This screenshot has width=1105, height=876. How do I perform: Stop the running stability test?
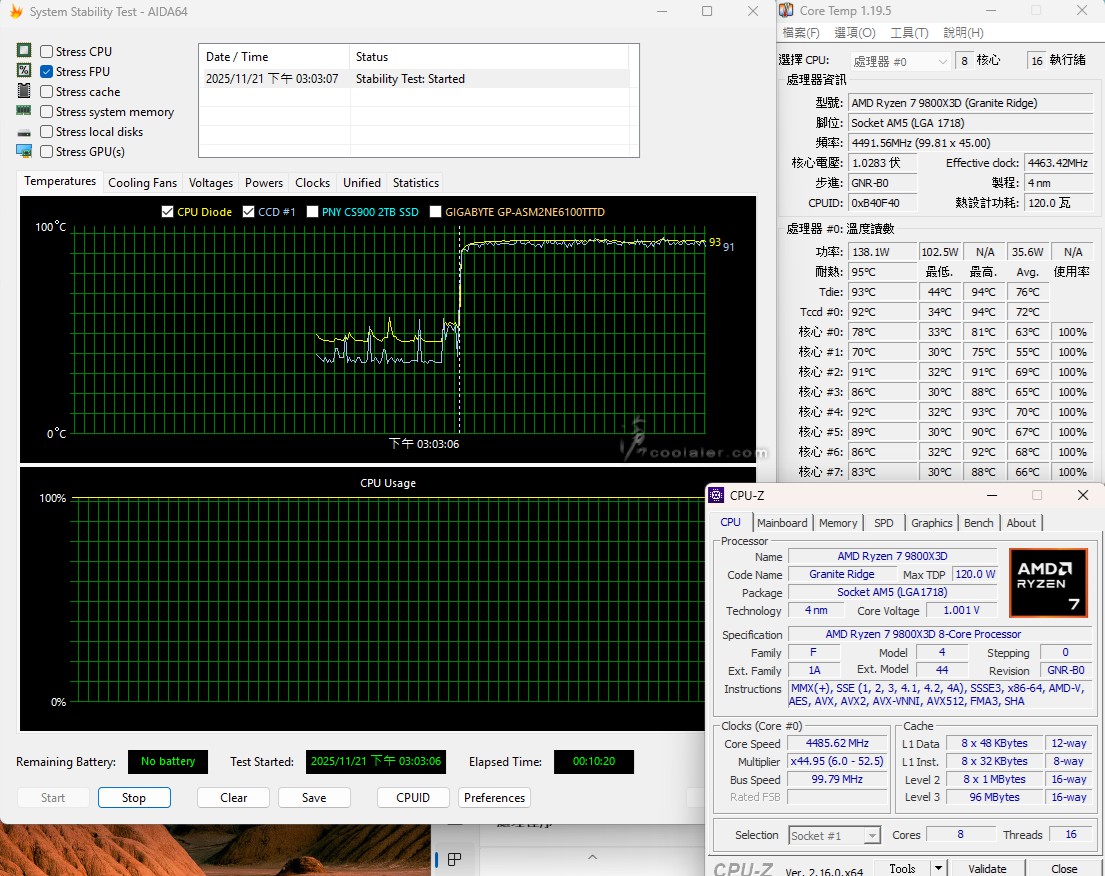(x=134, y=798)
